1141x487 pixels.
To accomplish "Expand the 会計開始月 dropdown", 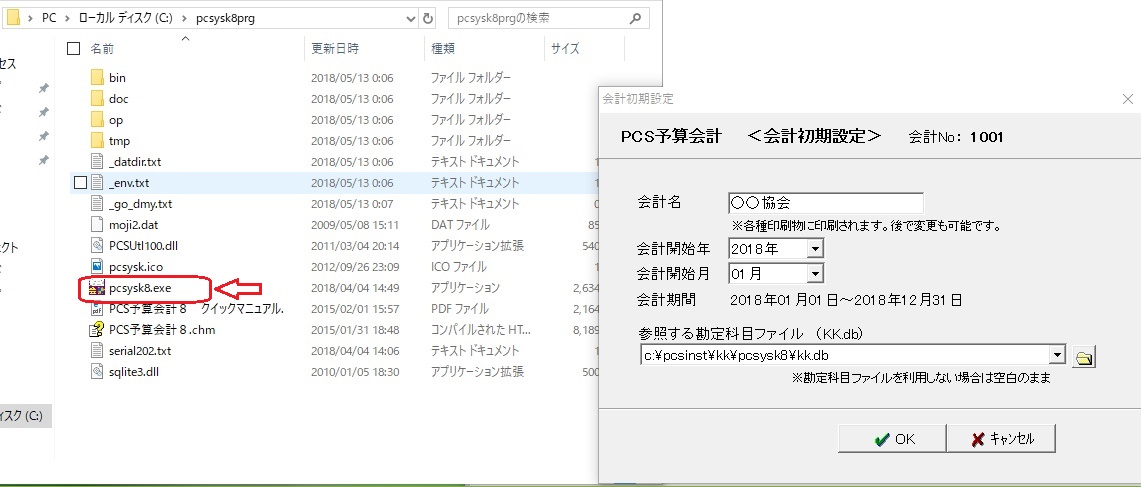I will pyautogui.click(x=815, y=273).
